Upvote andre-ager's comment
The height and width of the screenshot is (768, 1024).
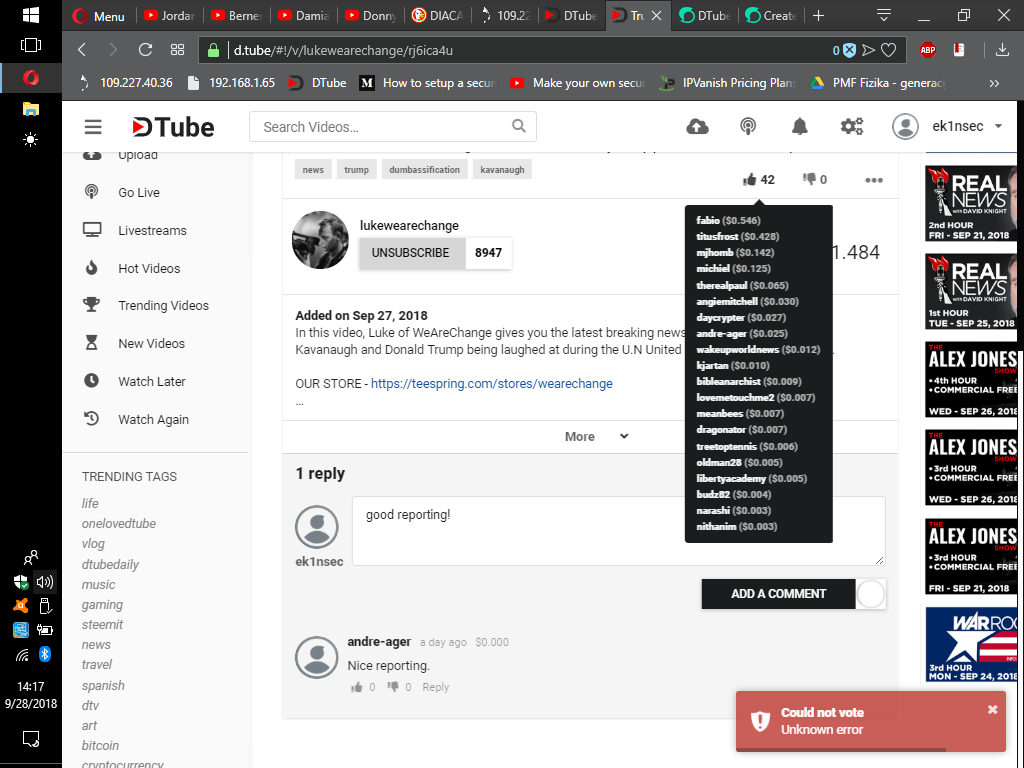coord(357,687)
